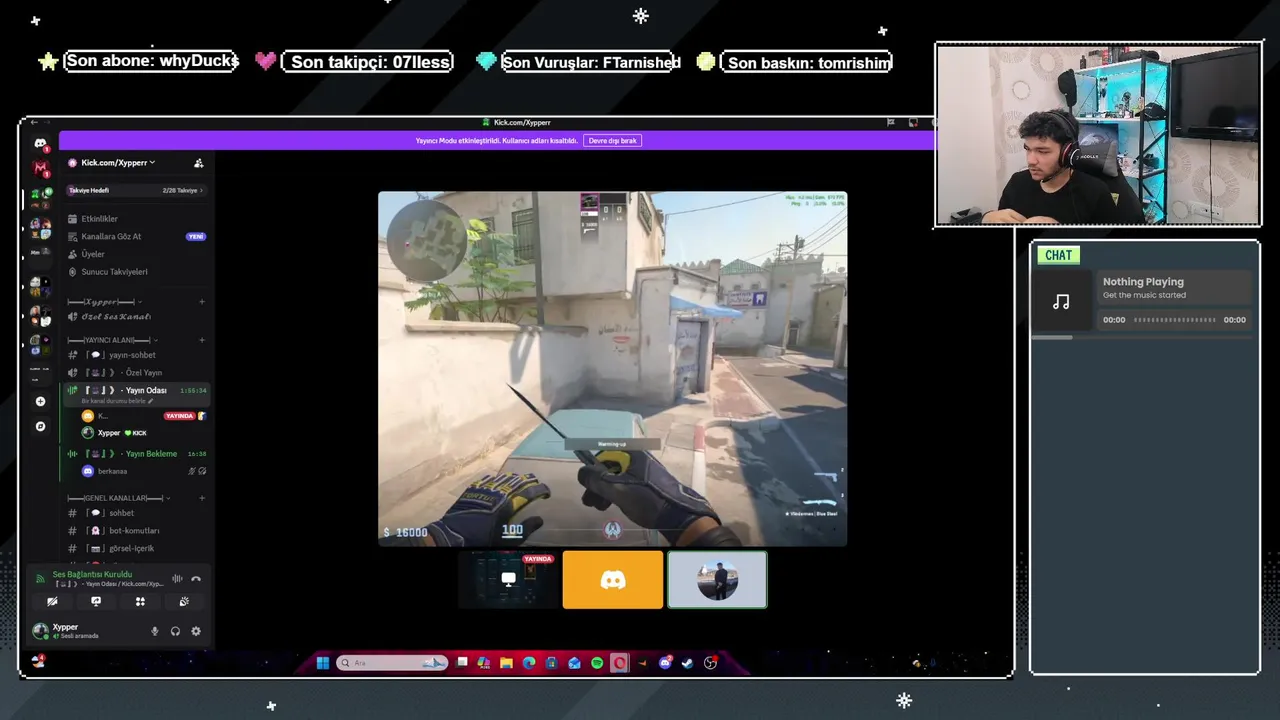Collapse the YAYINCI ALANI category

coord(112,340)
